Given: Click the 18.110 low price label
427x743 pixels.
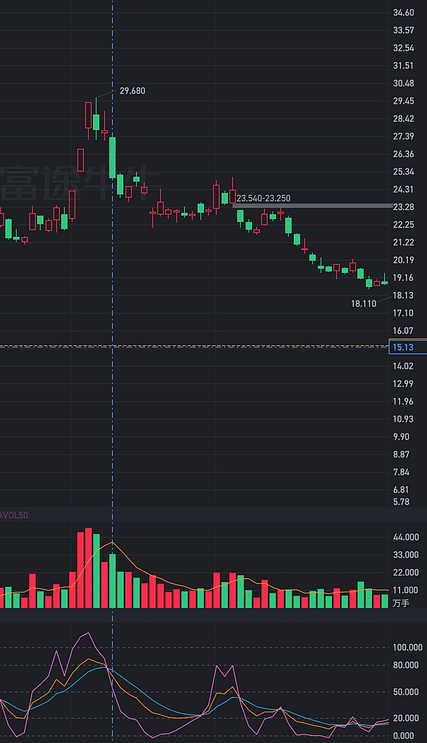Looking at the screenshot, I should click(363, 304).
